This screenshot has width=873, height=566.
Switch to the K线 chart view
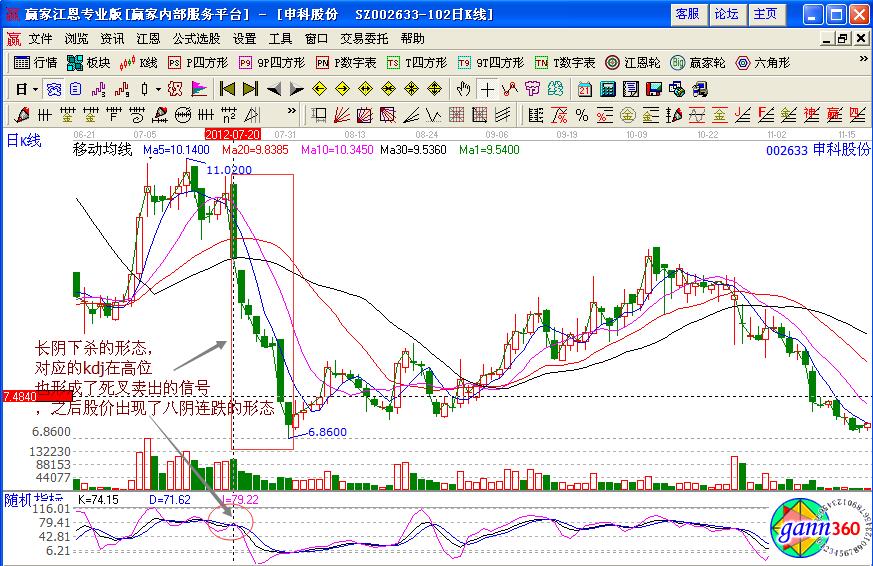[139, 62]
